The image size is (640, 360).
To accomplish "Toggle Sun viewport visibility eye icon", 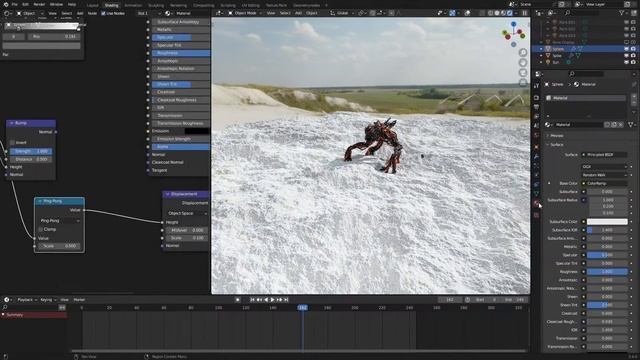I will click(x=627, y=62).
